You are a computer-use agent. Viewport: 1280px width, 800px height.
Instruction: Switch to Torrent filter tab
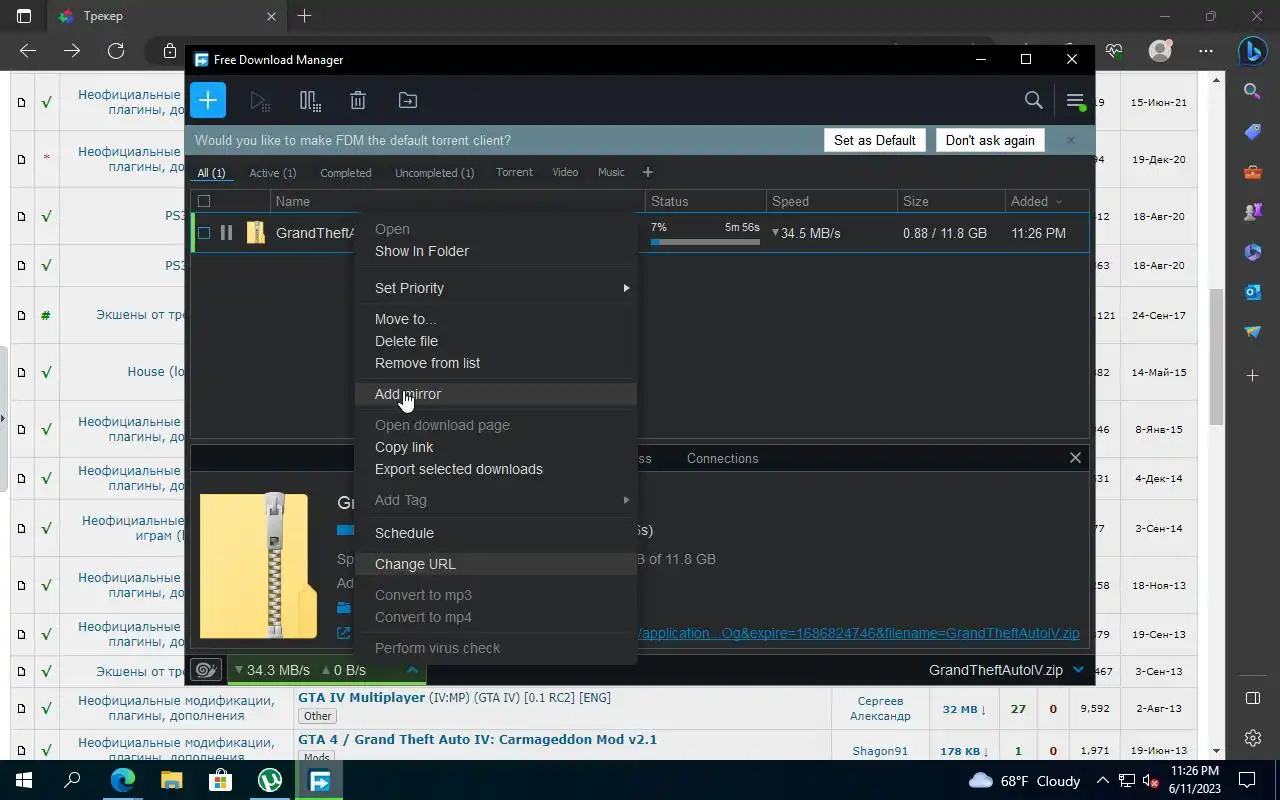coord(514,172)
